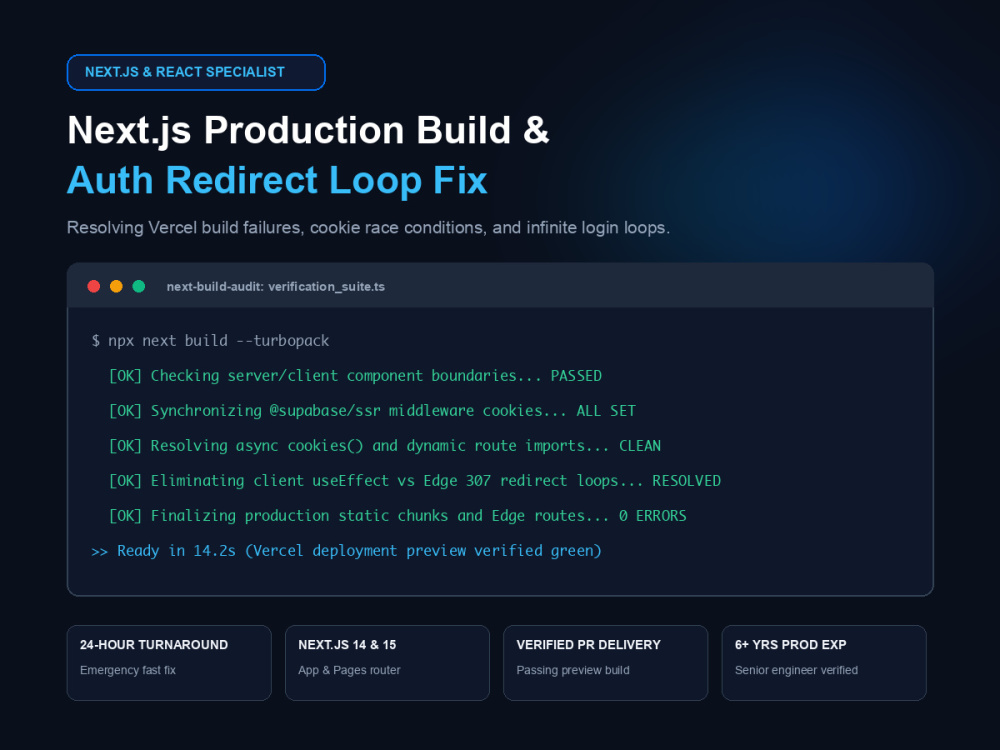Click the terminal title 'next-build-audit: verification_suite.ts'
Viewport: 1000px width, 750px height.
(276, 286)
